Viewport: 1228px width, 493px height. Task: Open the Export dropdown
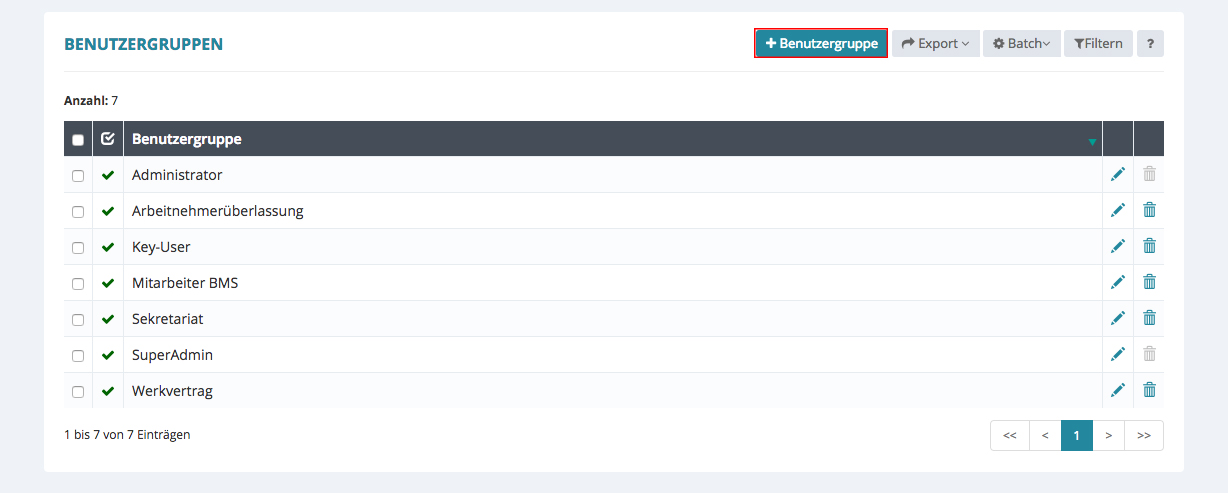pyautogui.click(x=935, y=43)
